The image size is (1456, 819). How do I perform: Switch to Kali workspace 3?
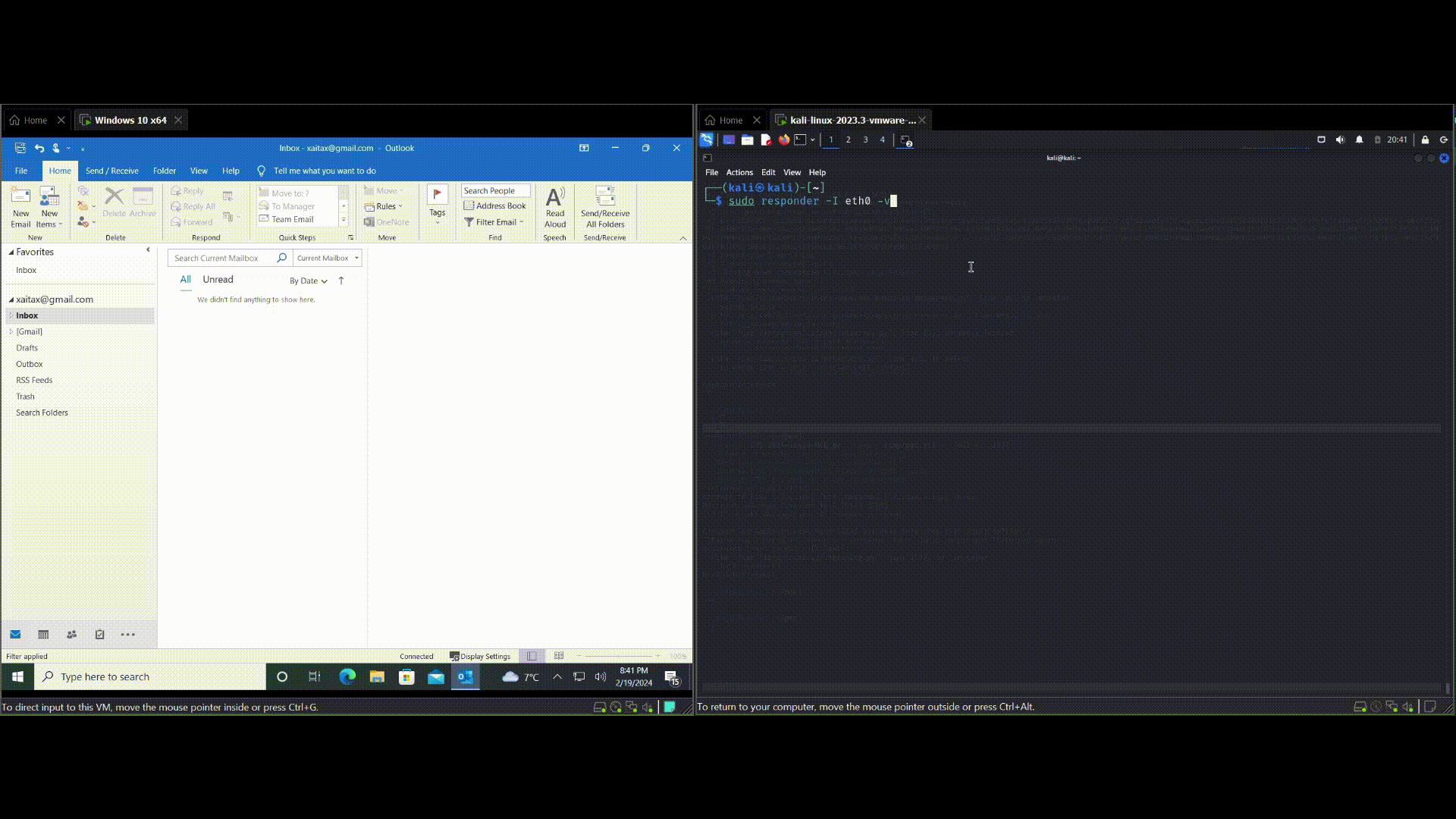(865, 140)
